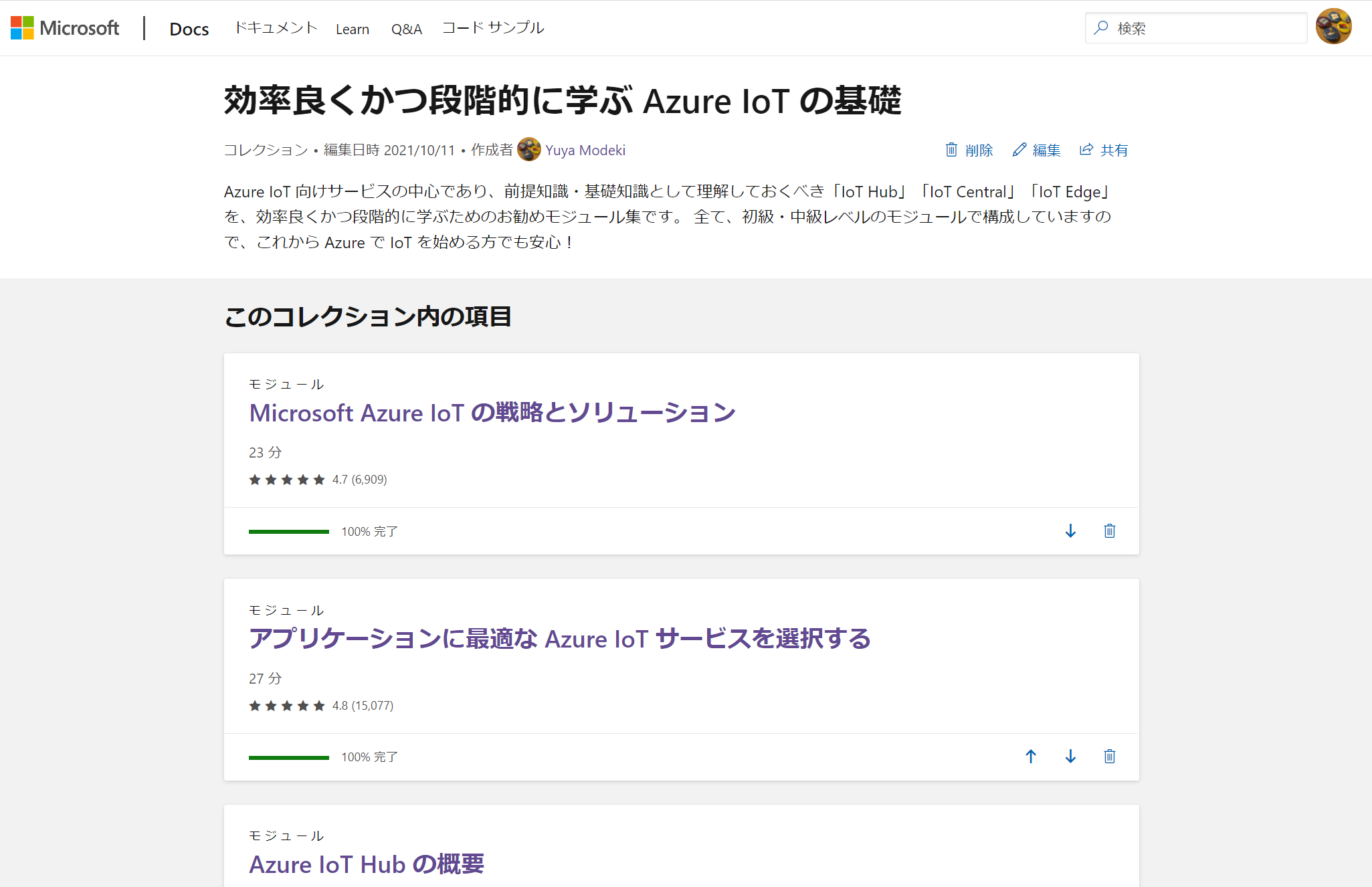The width and height of the screenshot is (1372, 887).
Task: Open コード サンプル in the navigation
Action: (x=493, y=28)
